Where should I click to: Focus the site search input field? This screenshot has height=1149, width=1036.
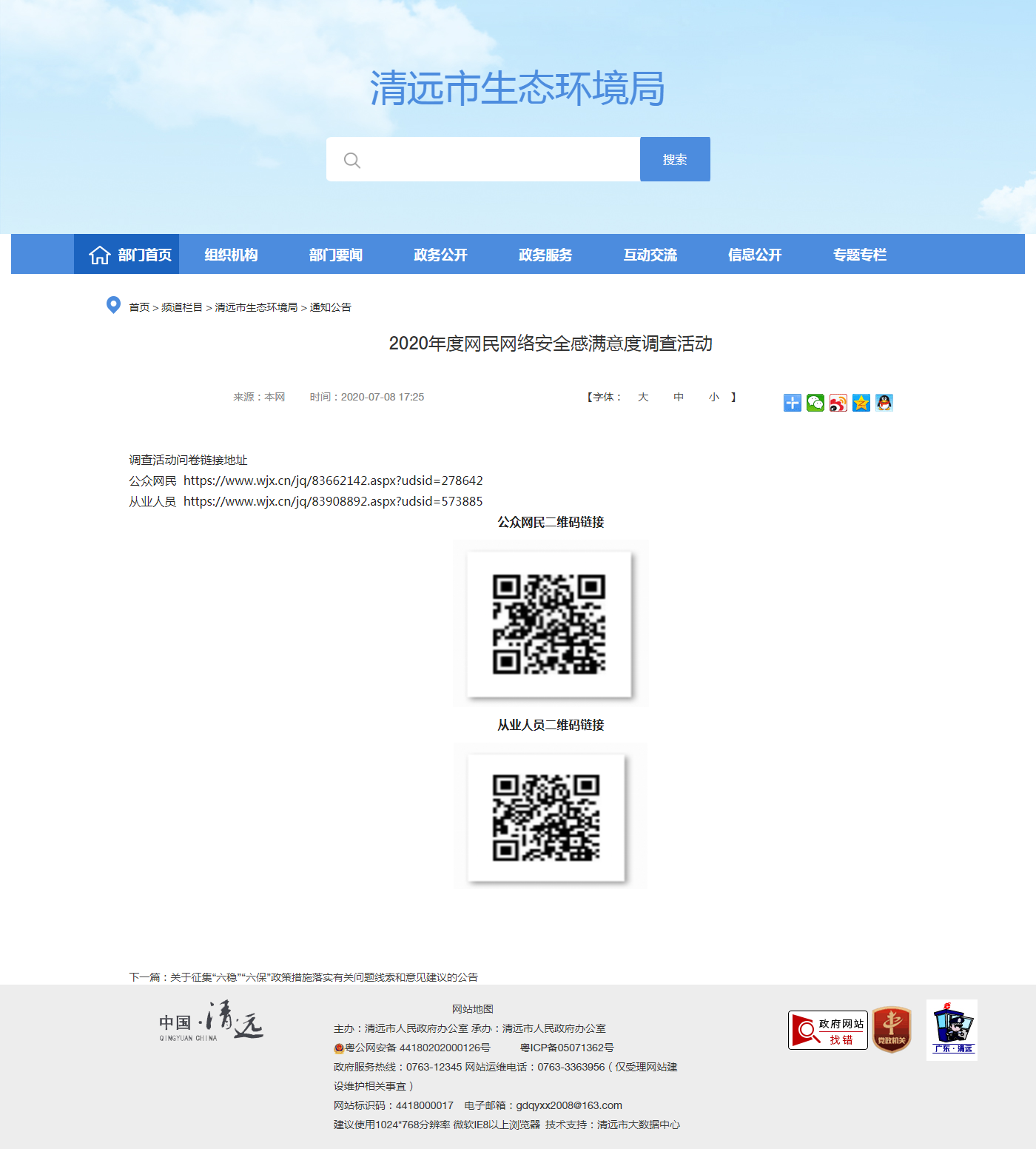pos(483,159)
